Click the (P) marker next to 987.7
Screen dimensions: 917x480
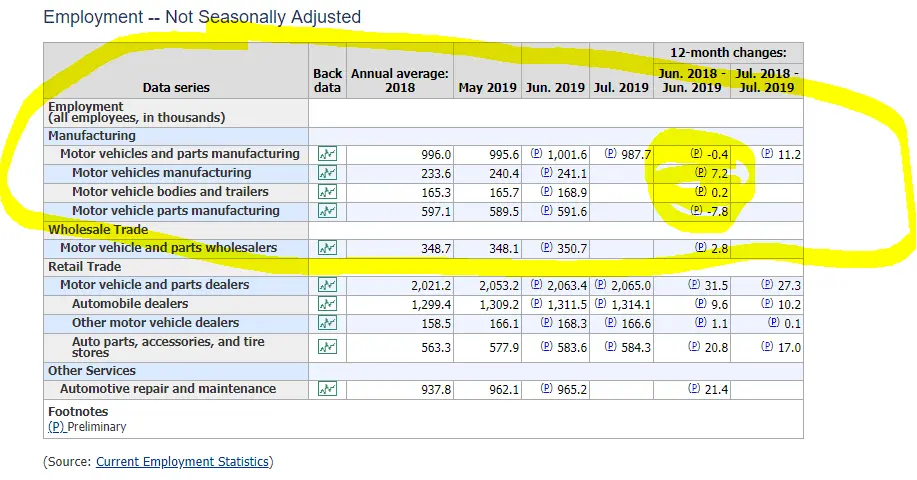click(611, 154)
